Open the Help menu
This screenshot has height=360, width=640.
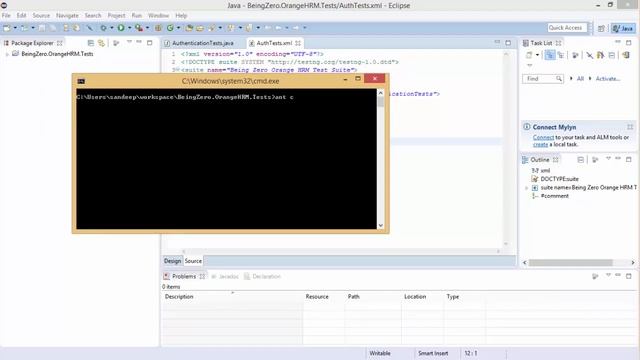(x=181, y=16)
